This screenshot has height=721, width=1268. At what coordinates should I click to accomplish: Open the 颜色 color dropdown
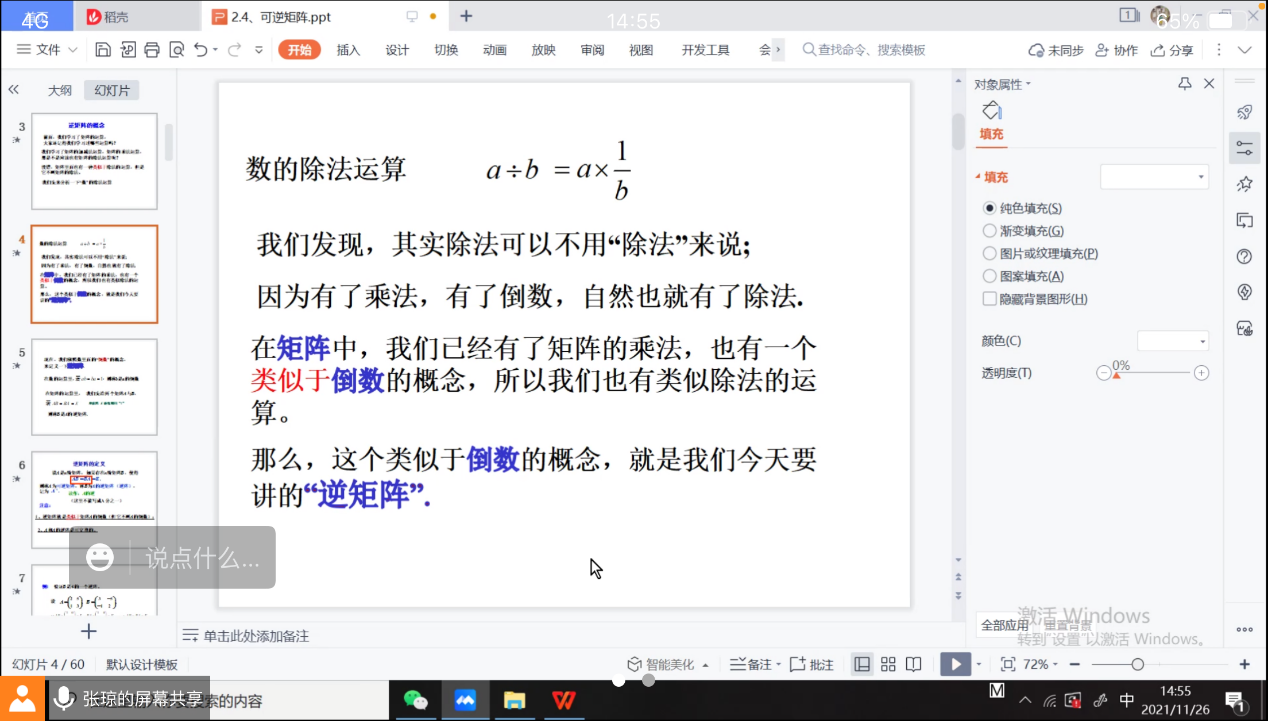1173,341
